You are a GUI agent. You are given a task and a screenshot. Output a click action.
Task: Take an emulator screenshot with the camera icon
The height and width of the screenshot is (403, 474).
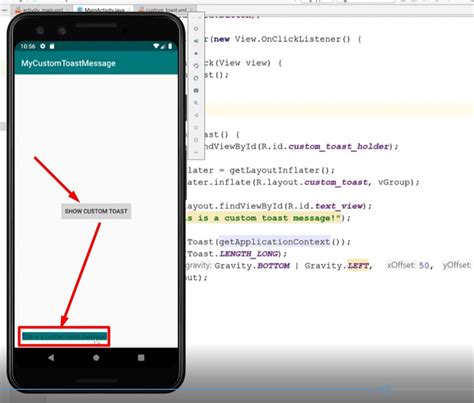[196, 90]
